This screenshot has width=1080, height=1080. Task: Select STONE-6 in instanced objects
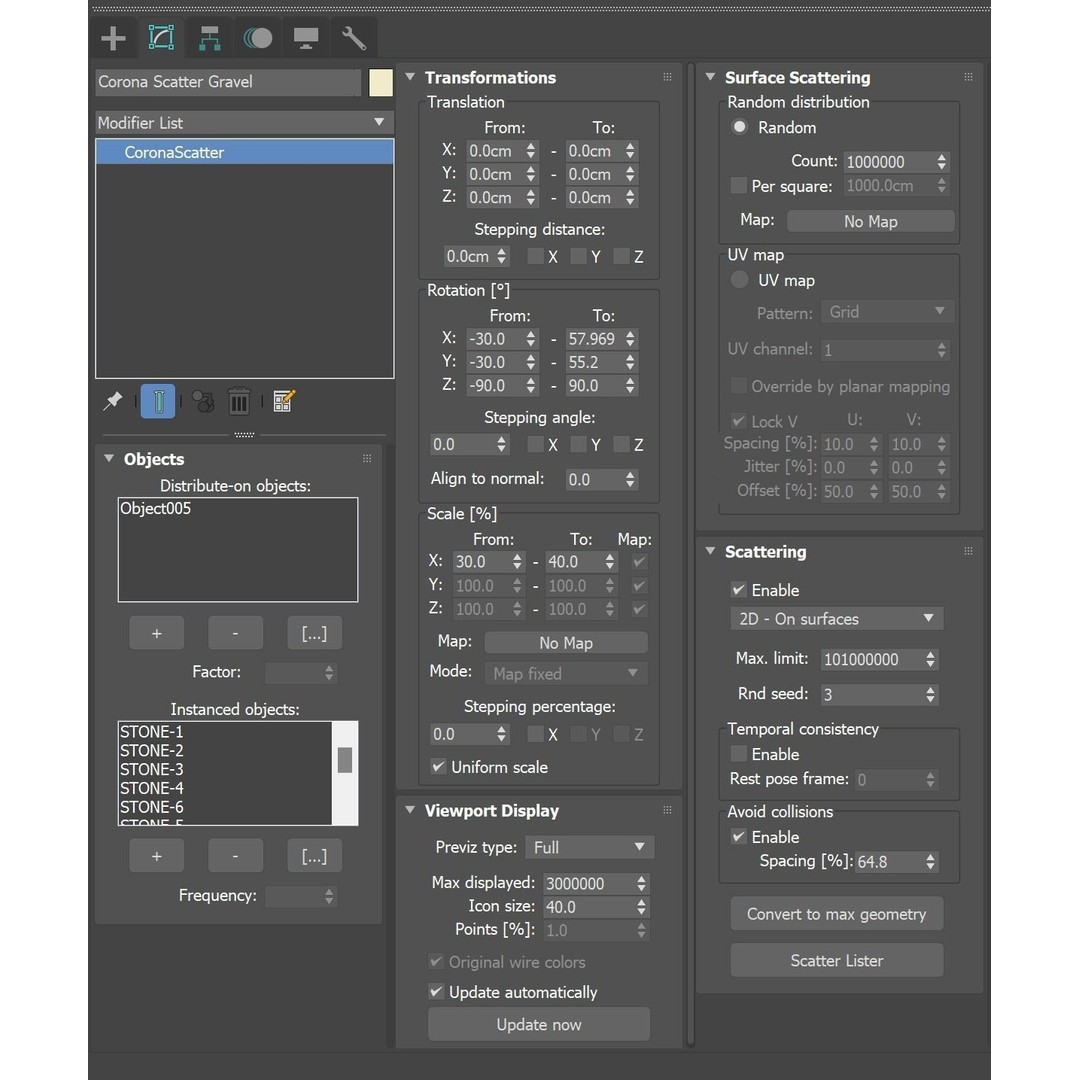point(152,807)
